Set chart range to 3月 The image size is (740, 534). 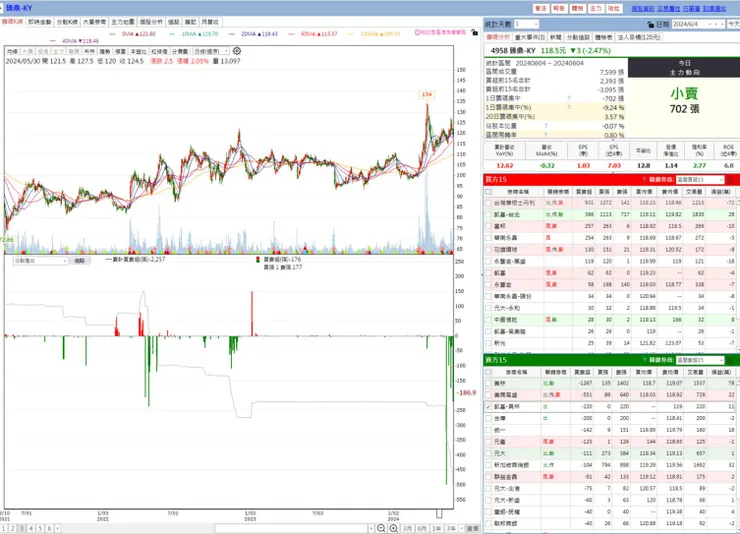[x=407, y=529]
